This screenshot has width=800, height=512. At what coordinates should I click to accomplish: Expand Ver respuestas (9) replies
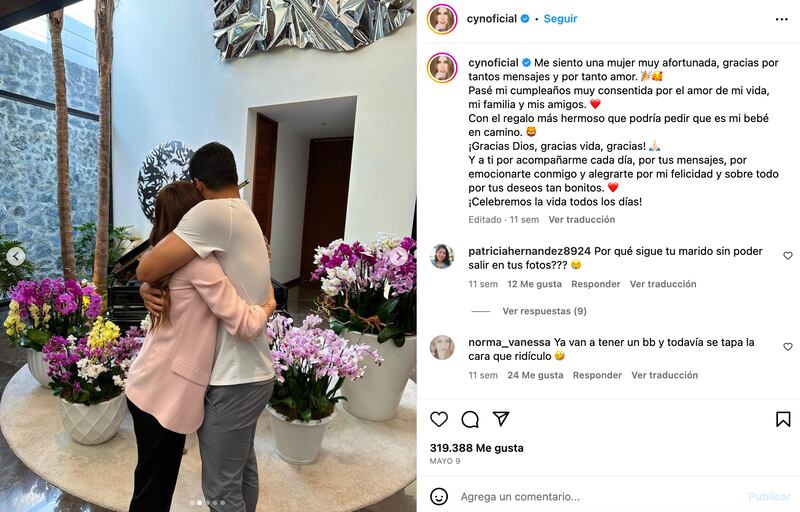[x=544, y=311]
